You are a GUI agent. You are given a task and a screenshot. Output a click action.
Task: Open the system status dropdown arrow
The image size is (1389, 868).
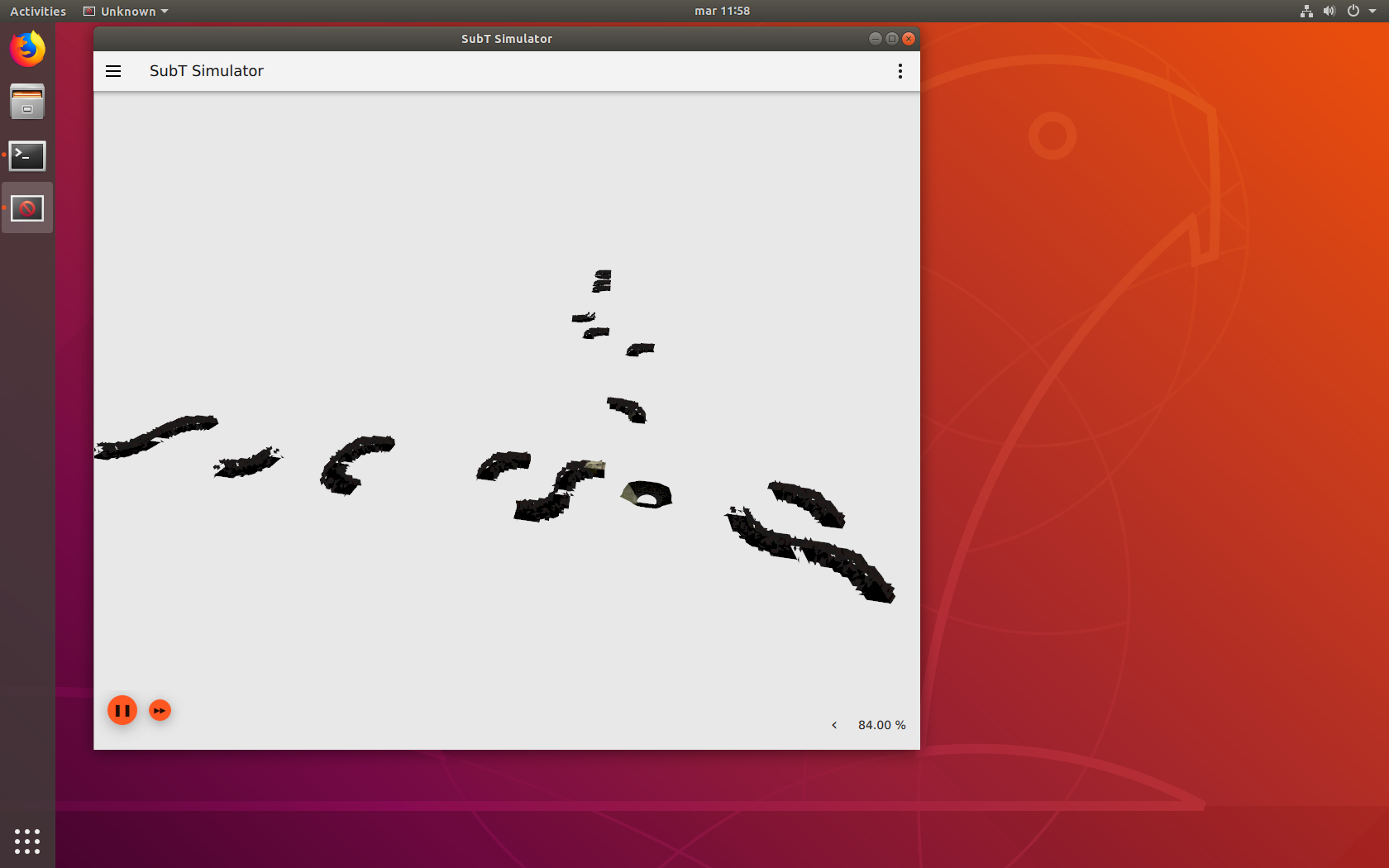coord(1372,11)
